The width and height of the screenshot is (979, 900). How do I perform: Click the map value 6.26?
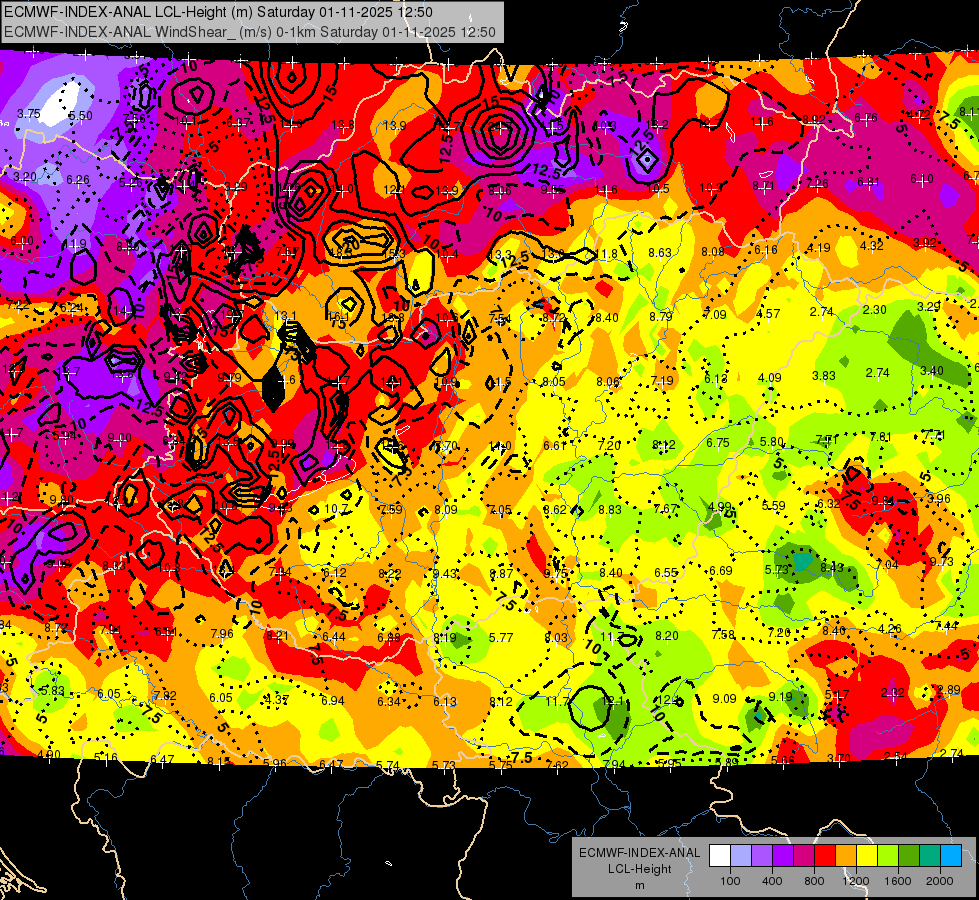click(78, 179)
